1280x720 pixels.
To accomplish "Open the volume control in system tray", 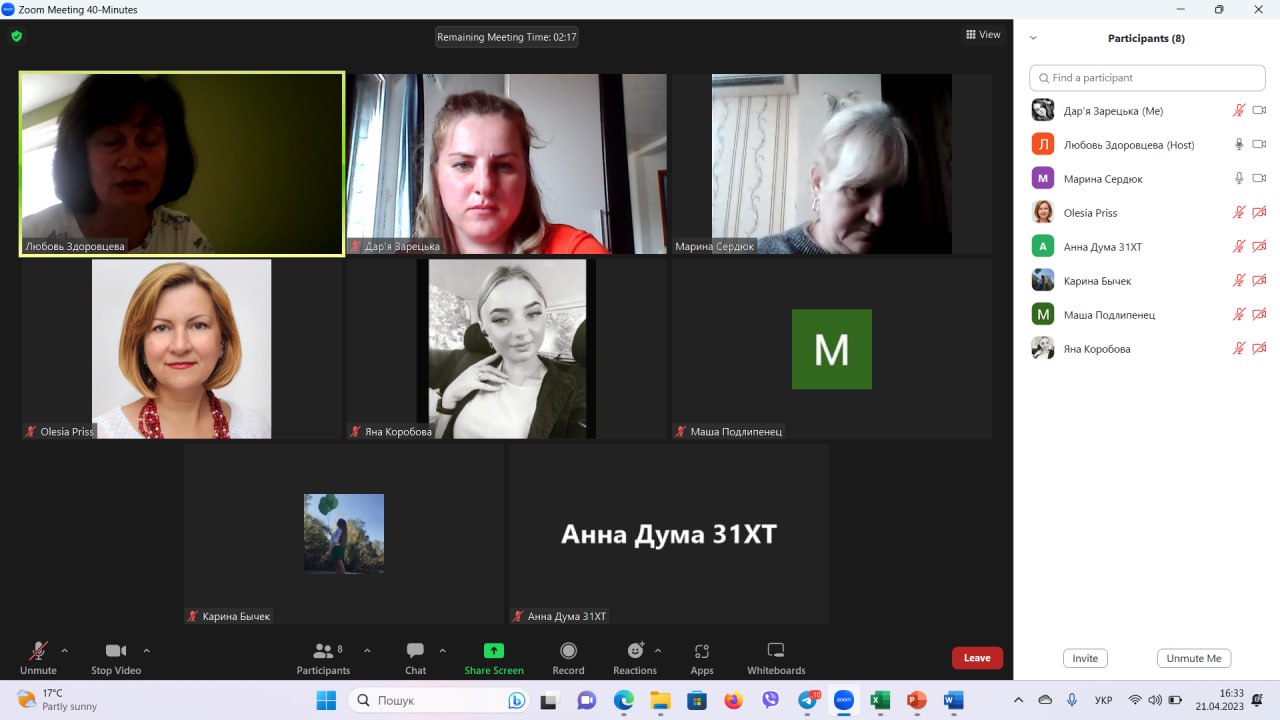I will pyautogui.click(x=1155, y=700).
